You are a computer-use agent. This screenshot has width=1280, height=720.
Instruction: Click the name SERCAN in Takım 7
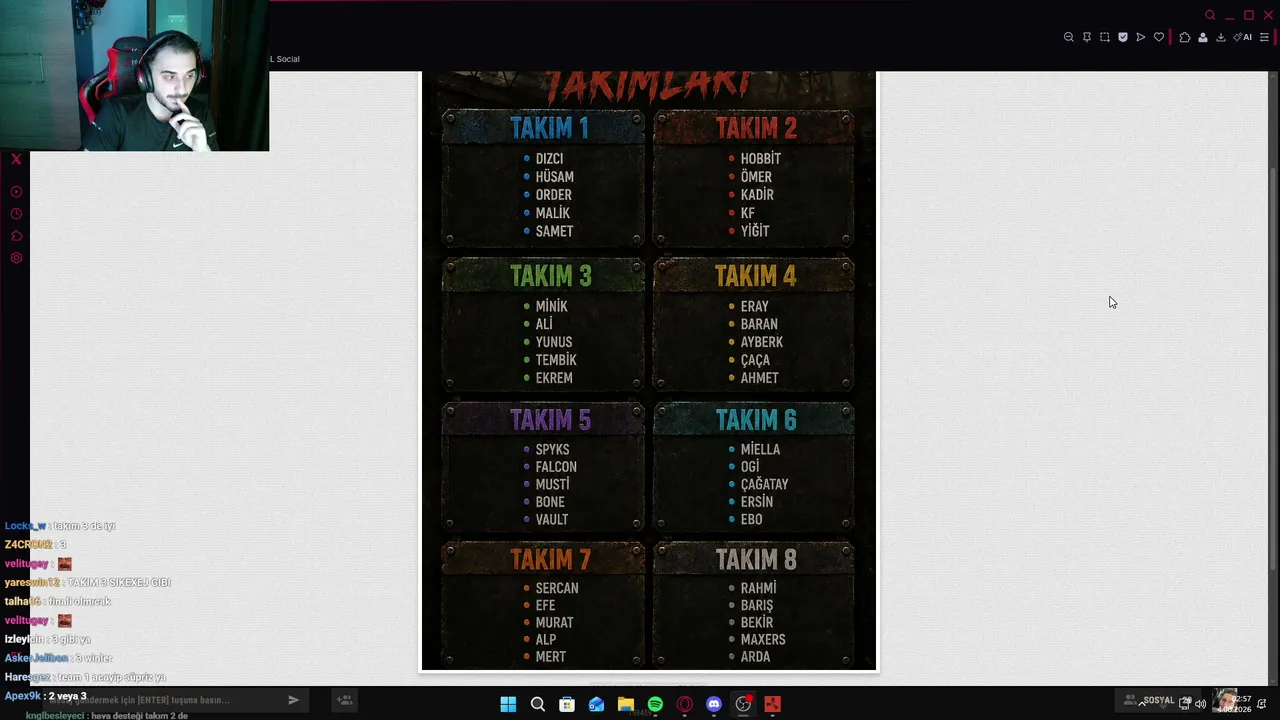[x=557, y=588]
